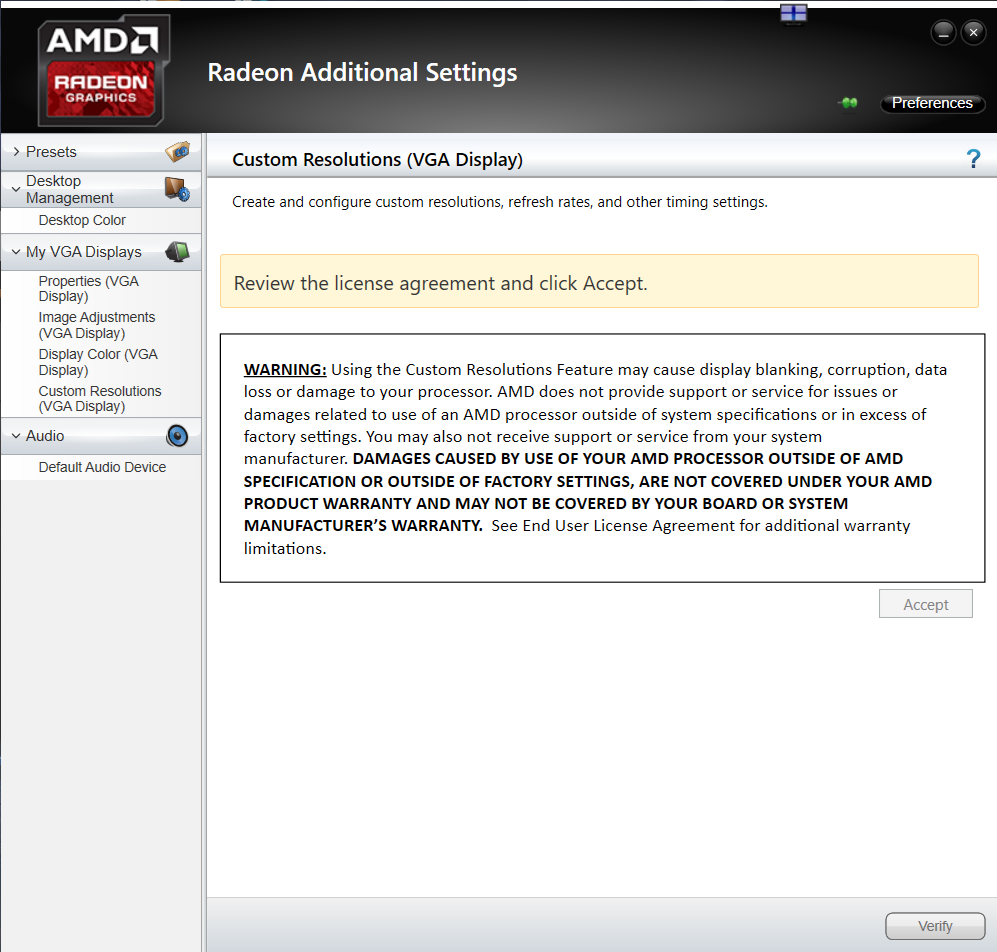The height and width of the screenshot is (952, 997).
Task: Click the Audio section label
Action: (x=45, y=436)
